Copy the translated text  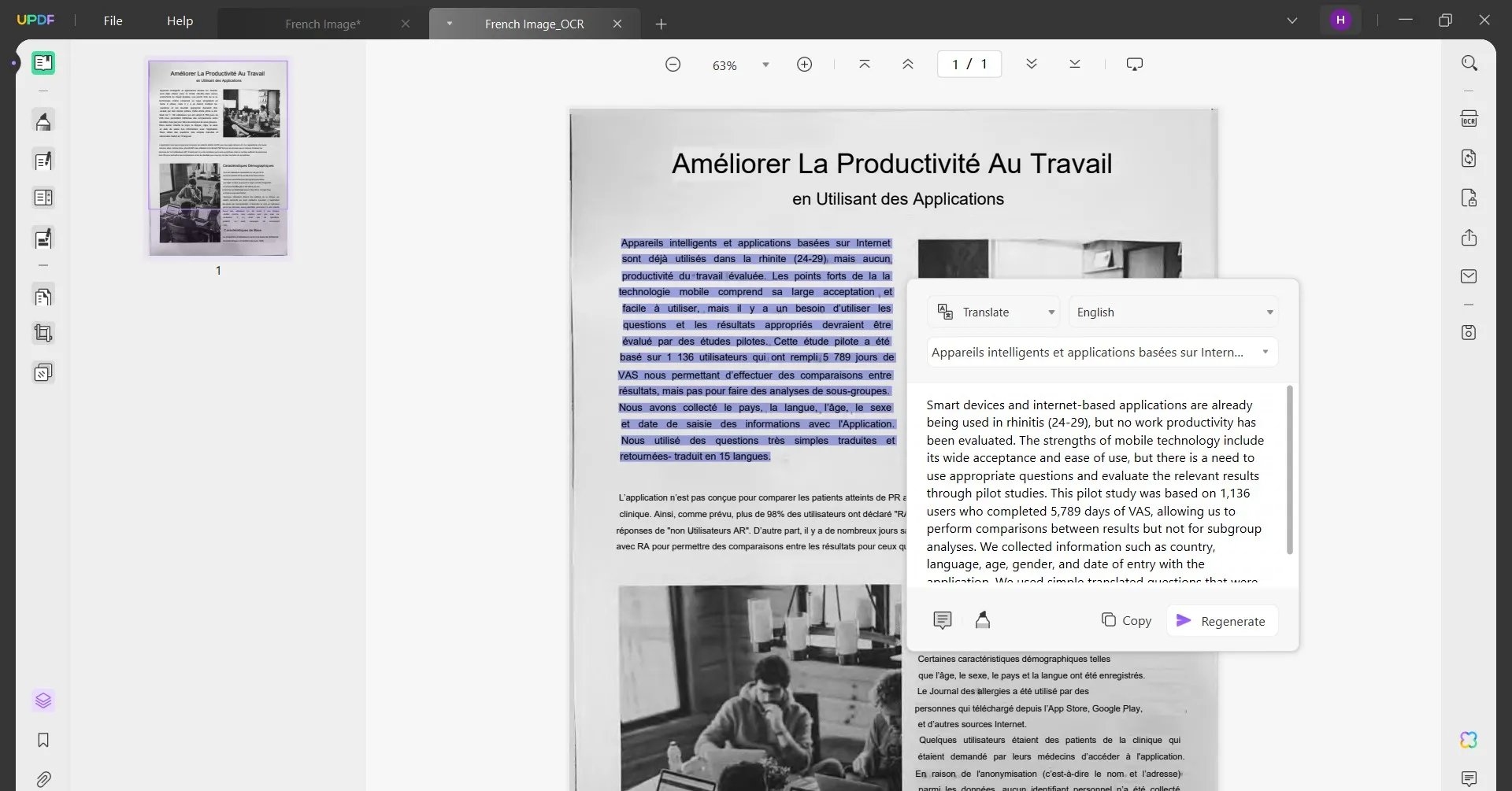(x=1126, y=620)
